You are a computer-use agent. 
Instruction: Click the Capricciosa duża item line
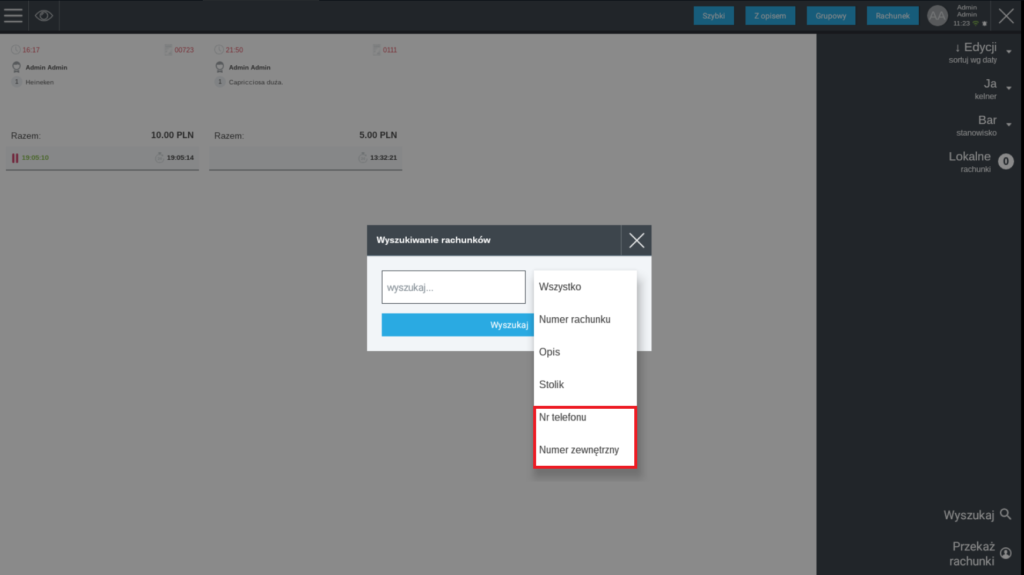point(255,82)
